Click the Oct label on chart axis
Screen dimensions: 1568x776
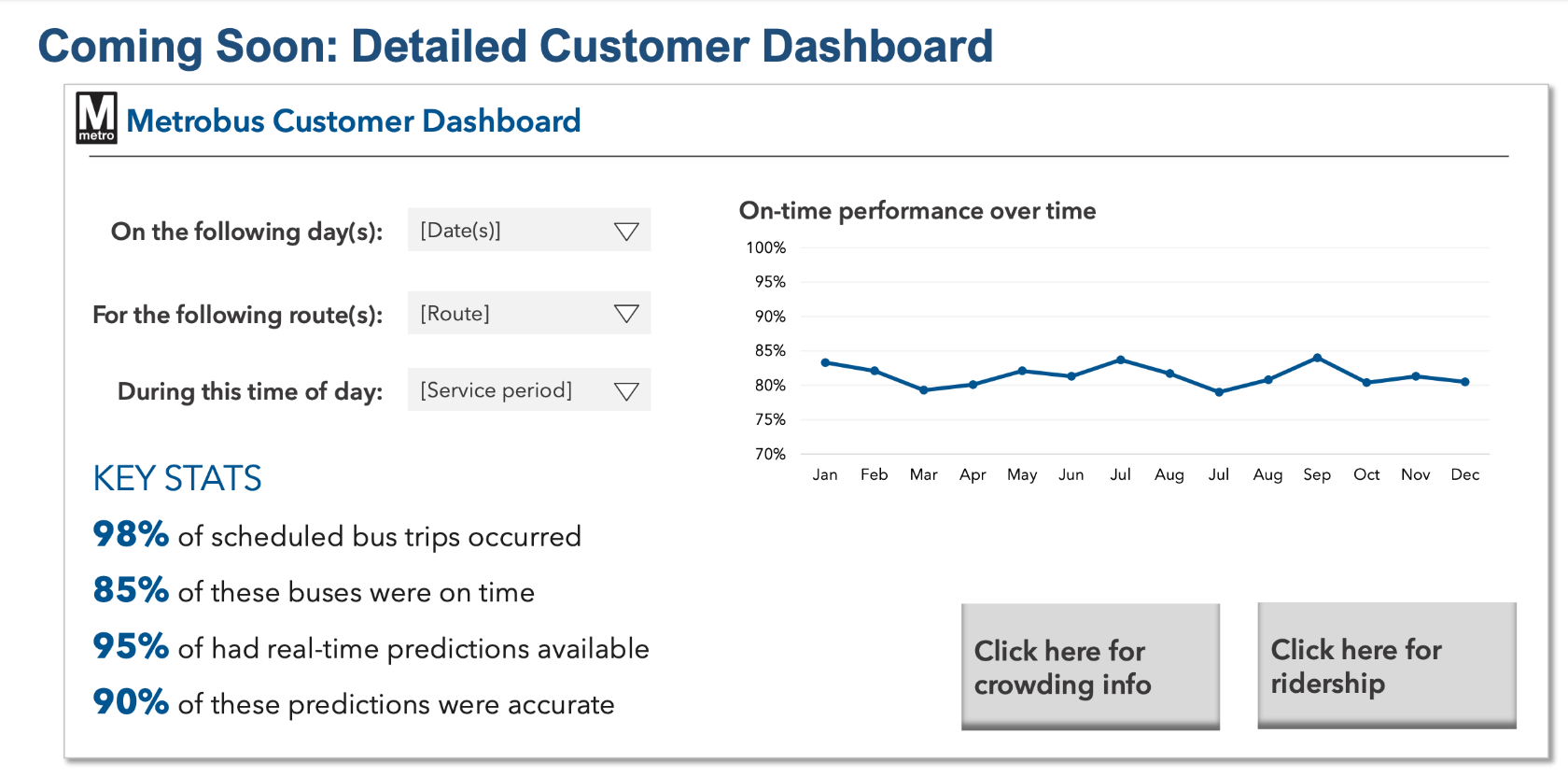click(1366, 474)
